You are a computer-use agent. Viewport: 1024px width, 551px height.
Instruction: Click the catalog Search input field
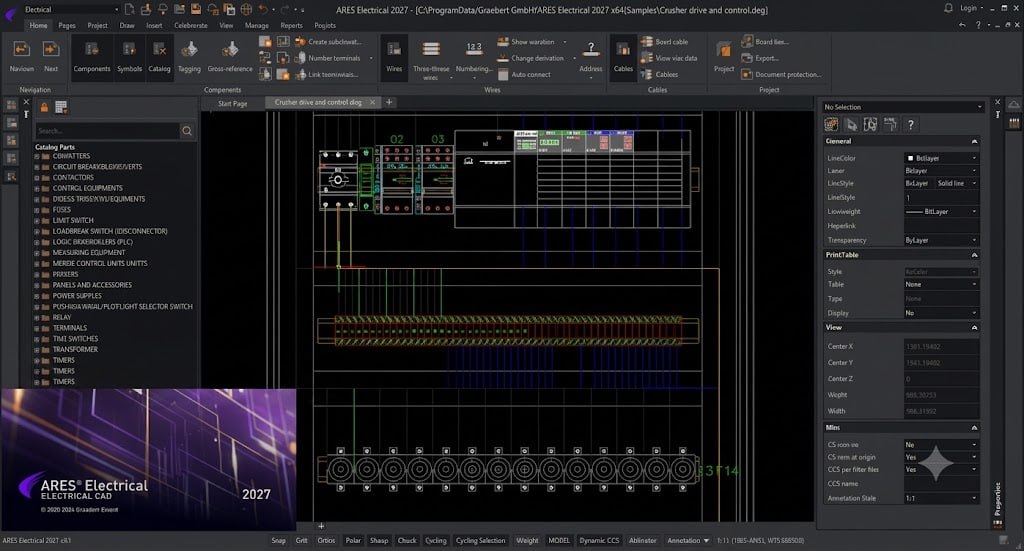click(107, 131)
